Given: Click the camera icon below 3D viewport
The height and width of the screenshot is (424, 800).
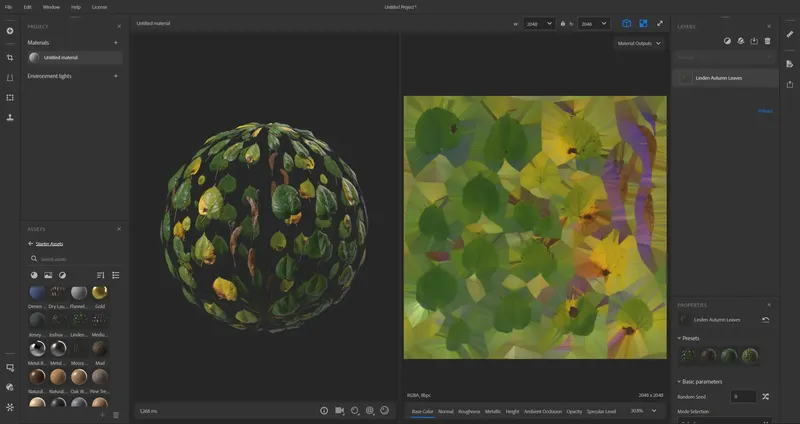Looking at the screenshot, I should pyautogui.click(x=339, y=410).
